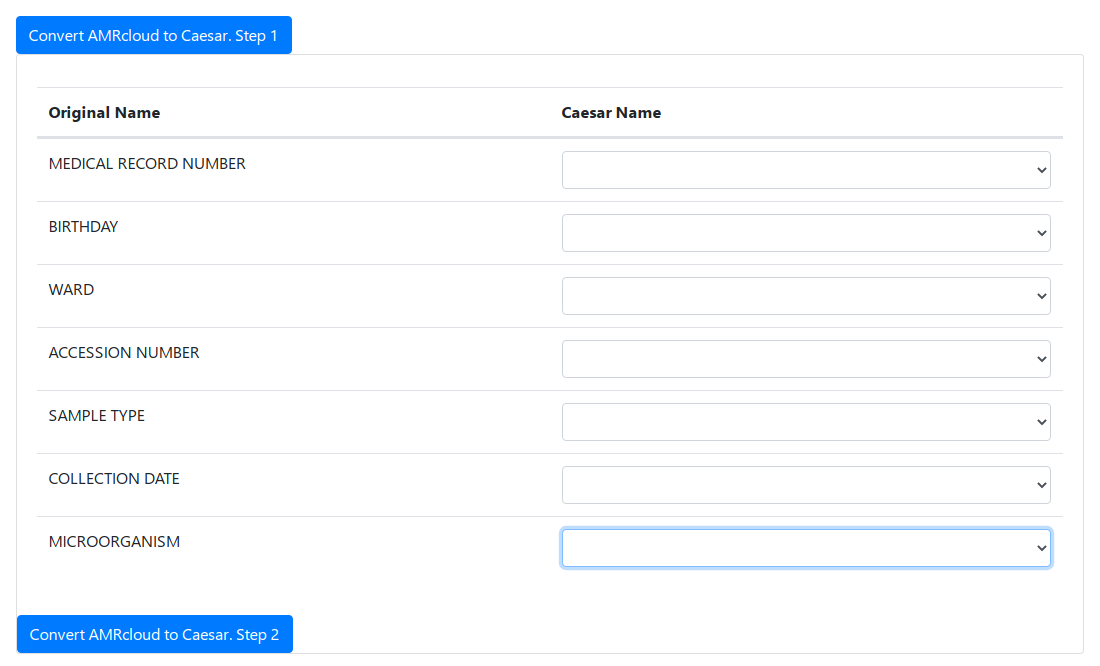Image resolution: width=1100 pixels, height=666 pixels.
Task: Open Caesar Name dropdown for MEDICAL RECORD NUMBER
Action: 806,170
